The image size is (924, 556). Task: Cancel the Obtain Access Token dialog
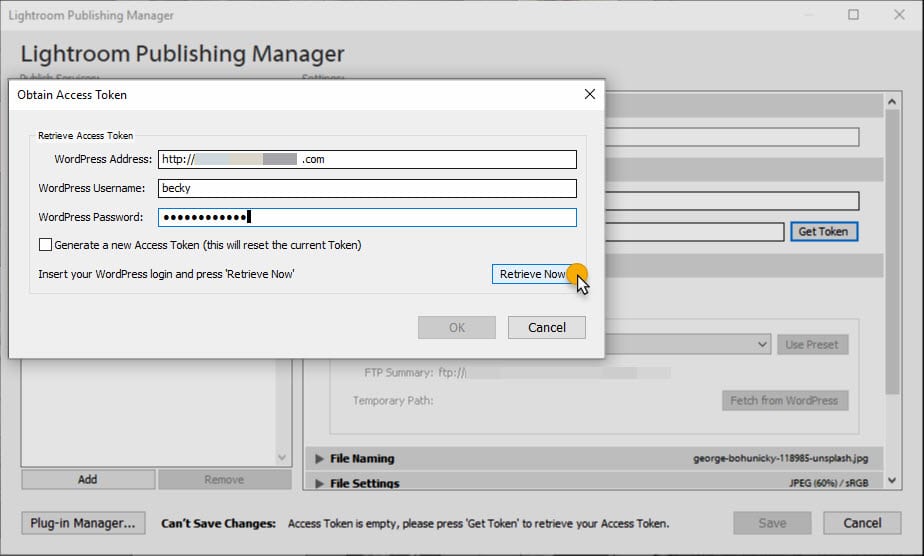[547, 327]
